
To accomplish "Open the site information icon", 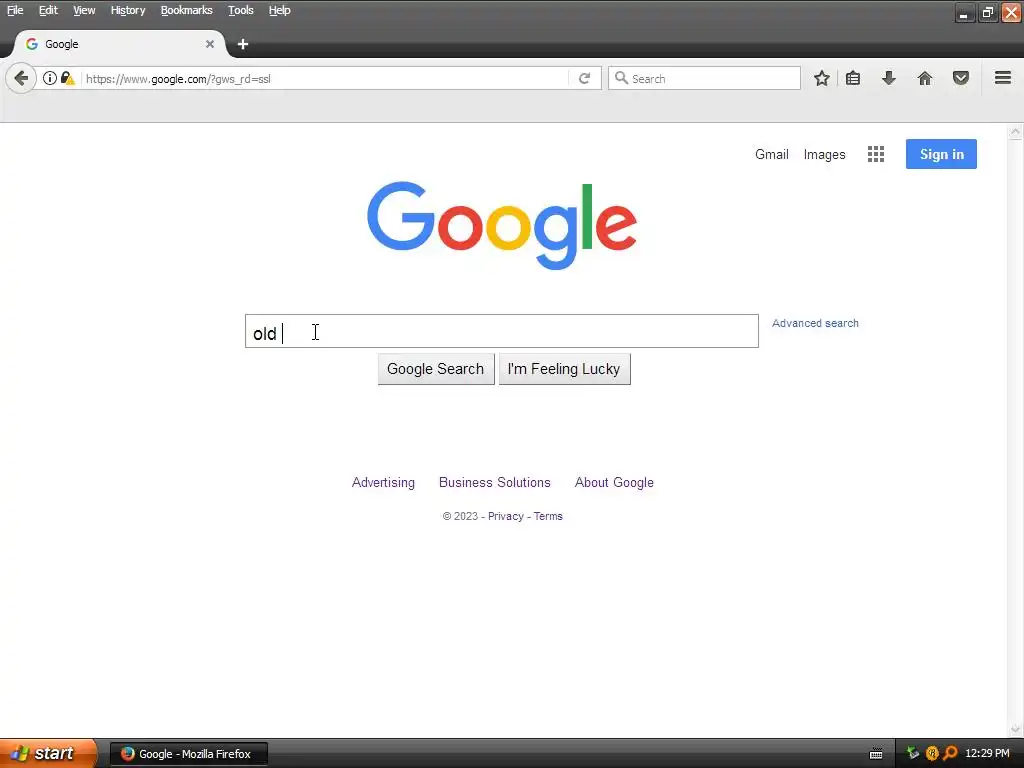I will coord(50,78).
